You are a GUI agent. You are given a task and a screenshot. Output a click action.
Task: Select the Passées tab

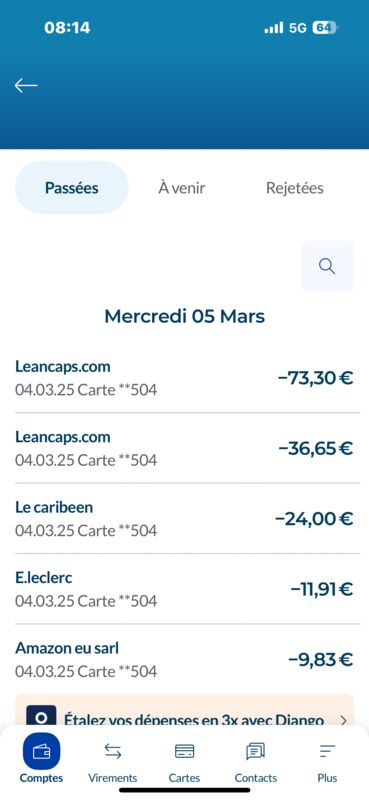[x=71, y=188]
